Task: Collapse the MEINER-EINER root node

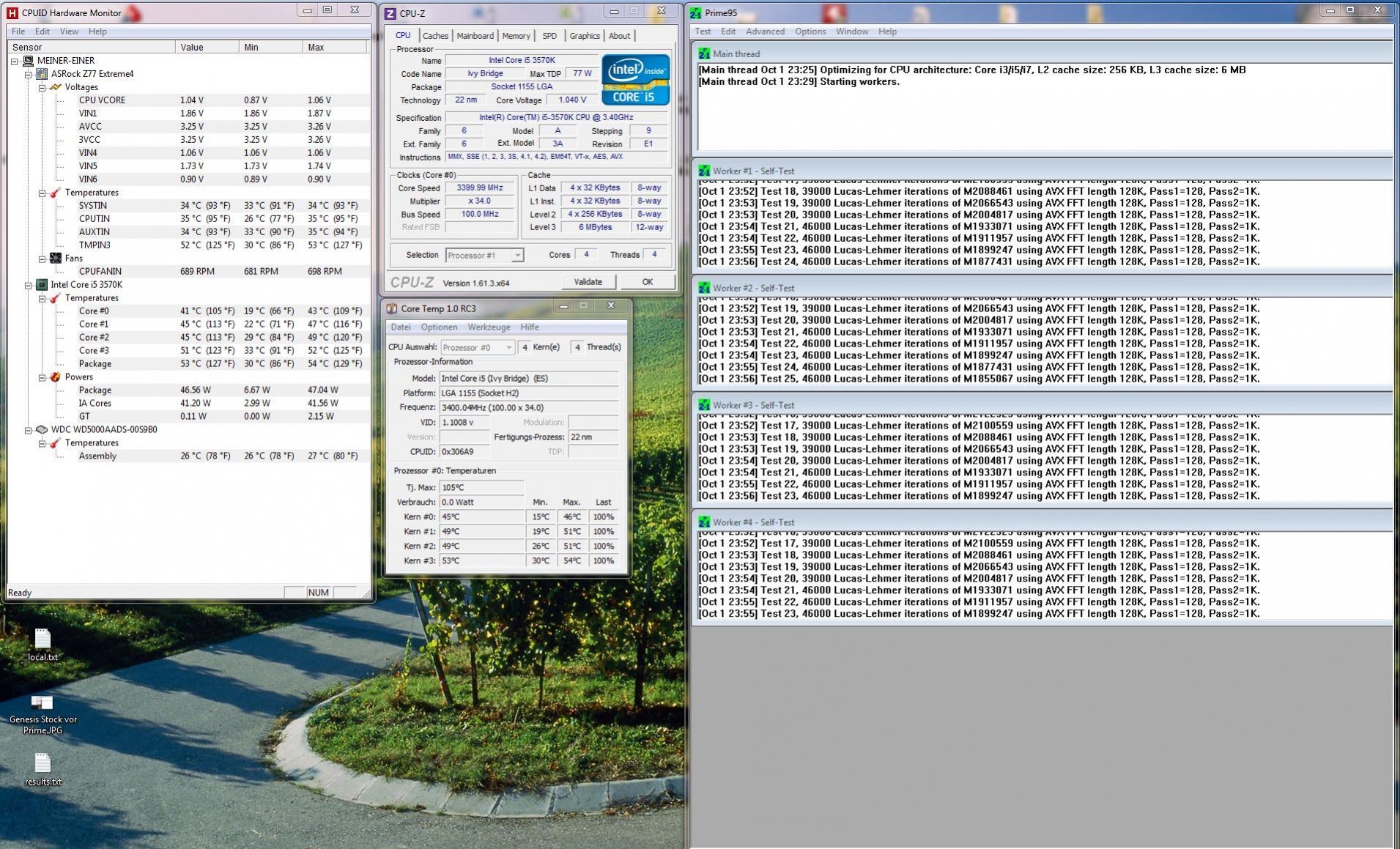Action: click(x=15, y=62)
